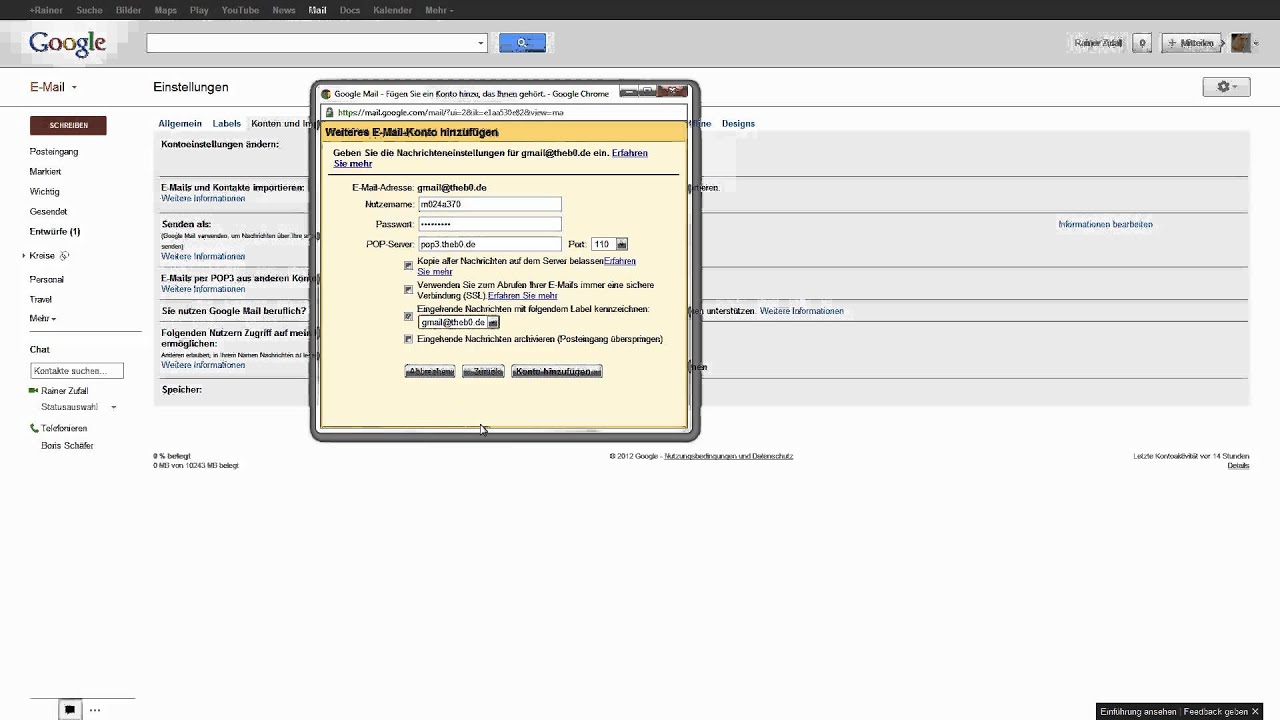Open the Wichtig folder
This screenshot has width=1280, height=720.
click(x=45, y=192)
